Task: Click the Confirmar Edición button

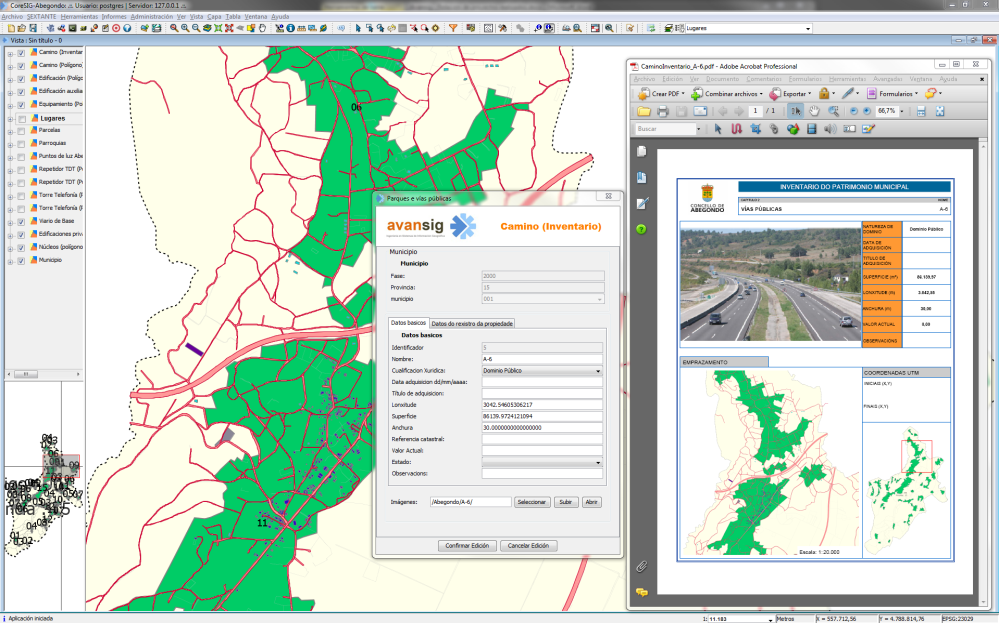Action: [467, 546]
